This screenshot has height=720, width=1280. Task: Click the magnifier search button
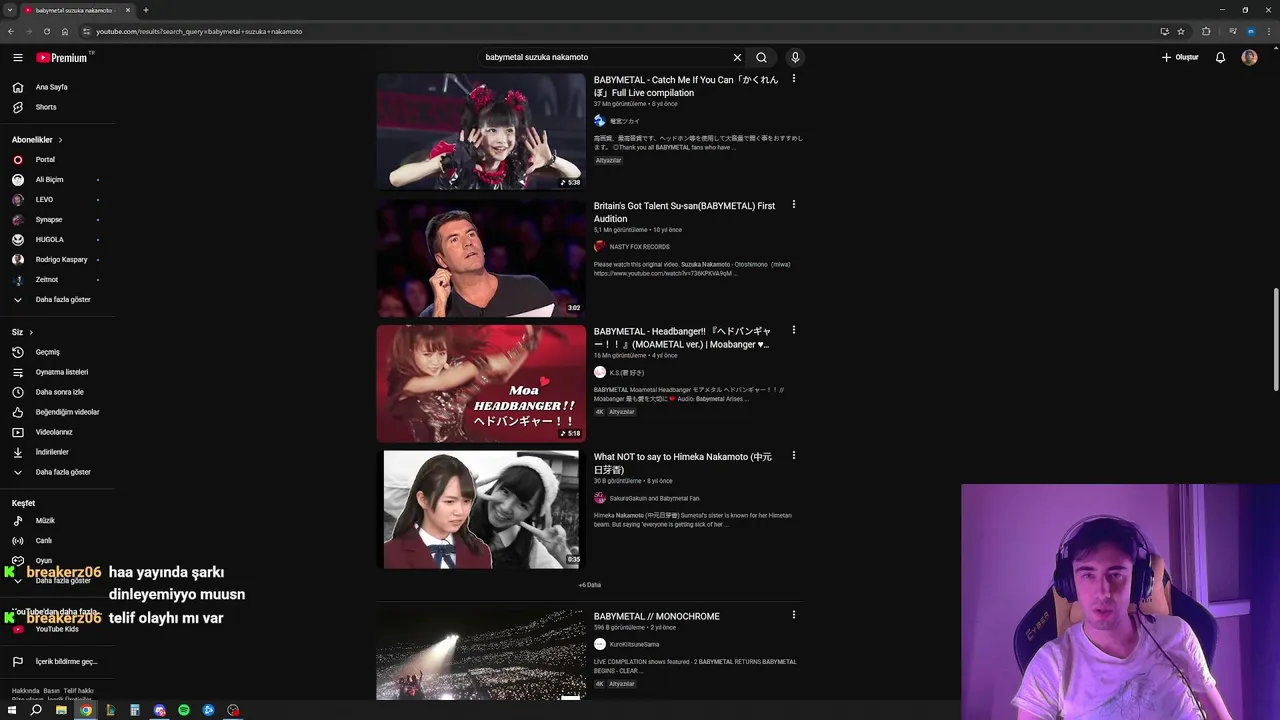click(x=761, y=57)
